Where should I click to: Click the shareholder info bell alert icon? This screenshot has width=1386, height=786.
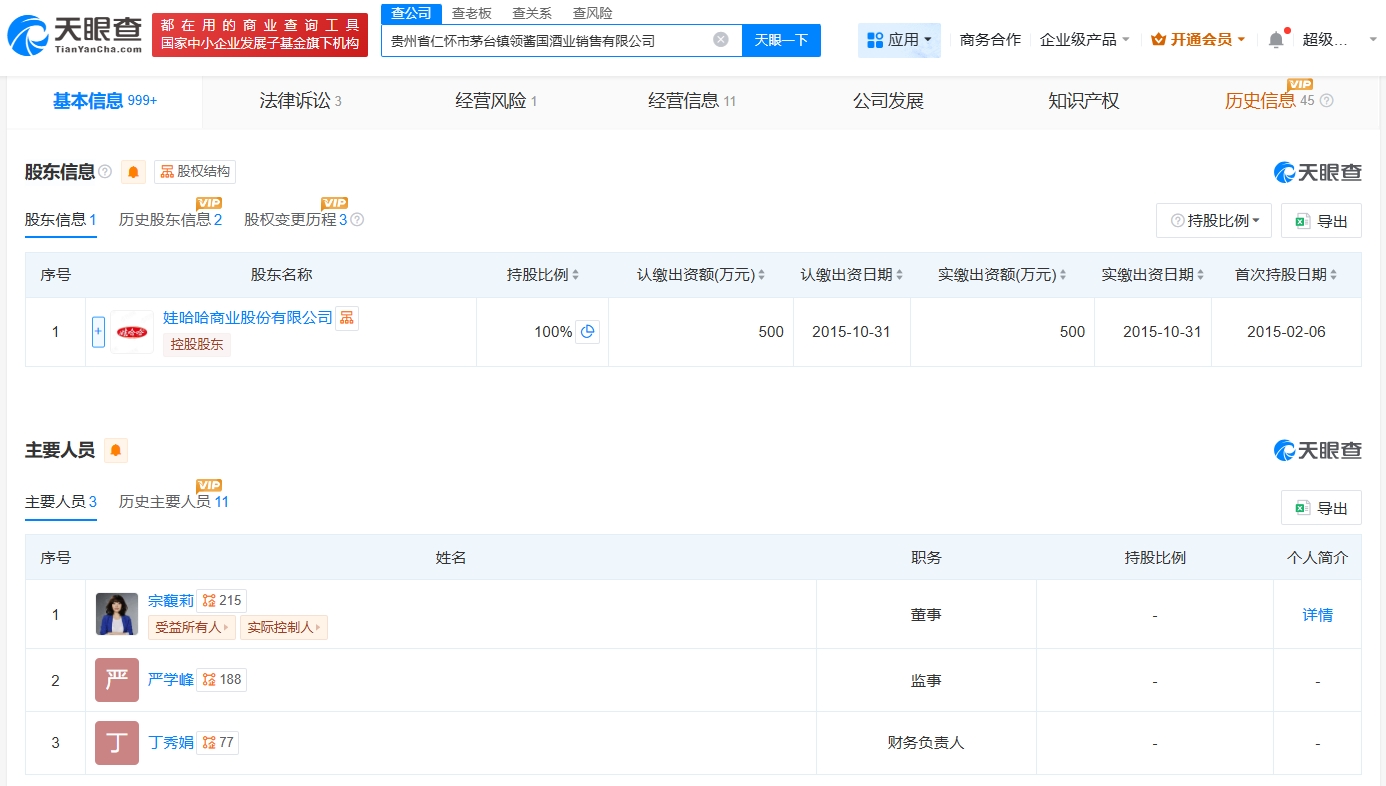(133, 172)
